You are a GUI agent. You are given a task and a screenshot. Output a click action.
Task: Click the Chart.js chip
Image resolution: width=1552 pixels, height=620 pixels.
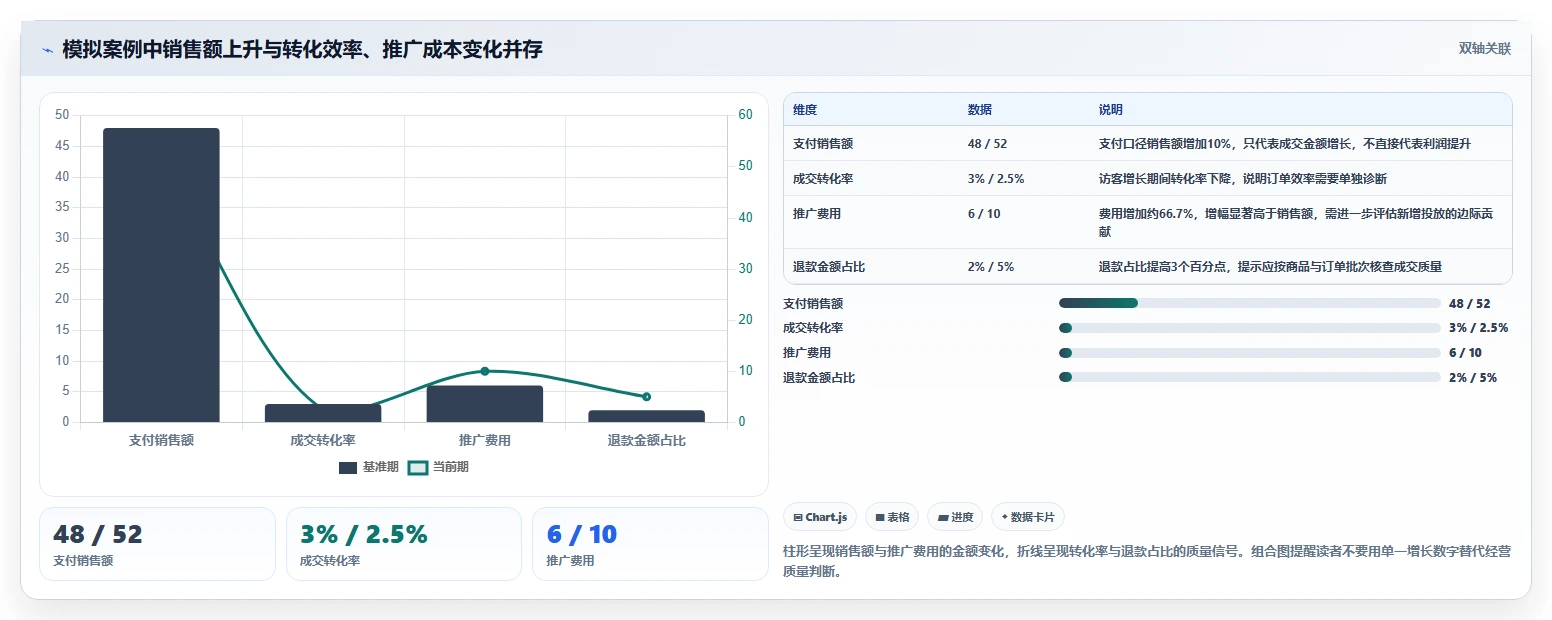(820, 517)
